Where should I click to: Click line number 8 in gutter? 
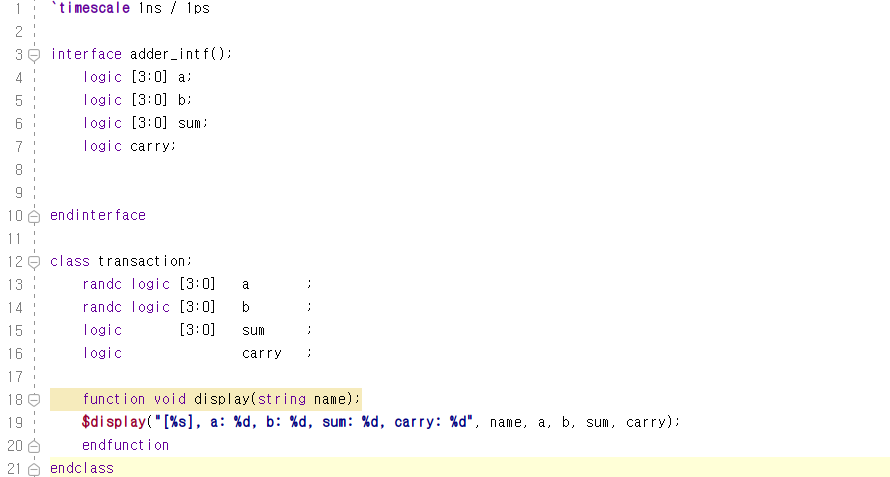point(19,170)
